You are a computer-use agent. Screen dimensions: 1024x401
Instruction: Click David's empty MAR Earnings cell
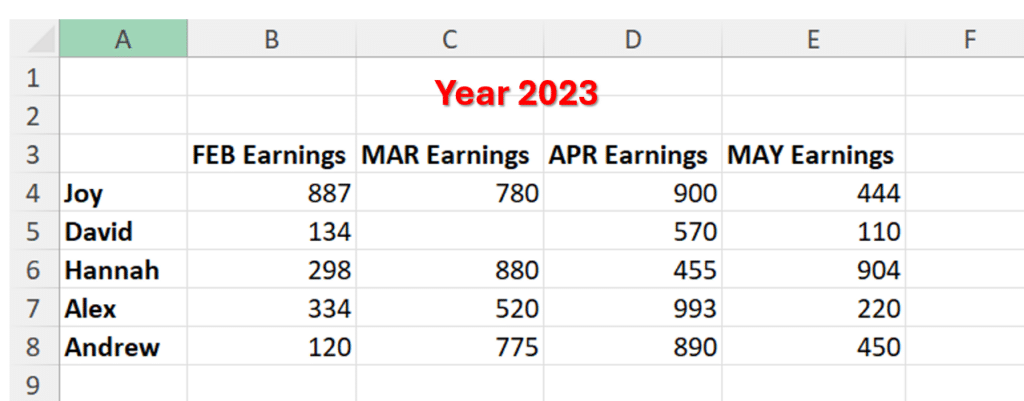click(450, 232)
